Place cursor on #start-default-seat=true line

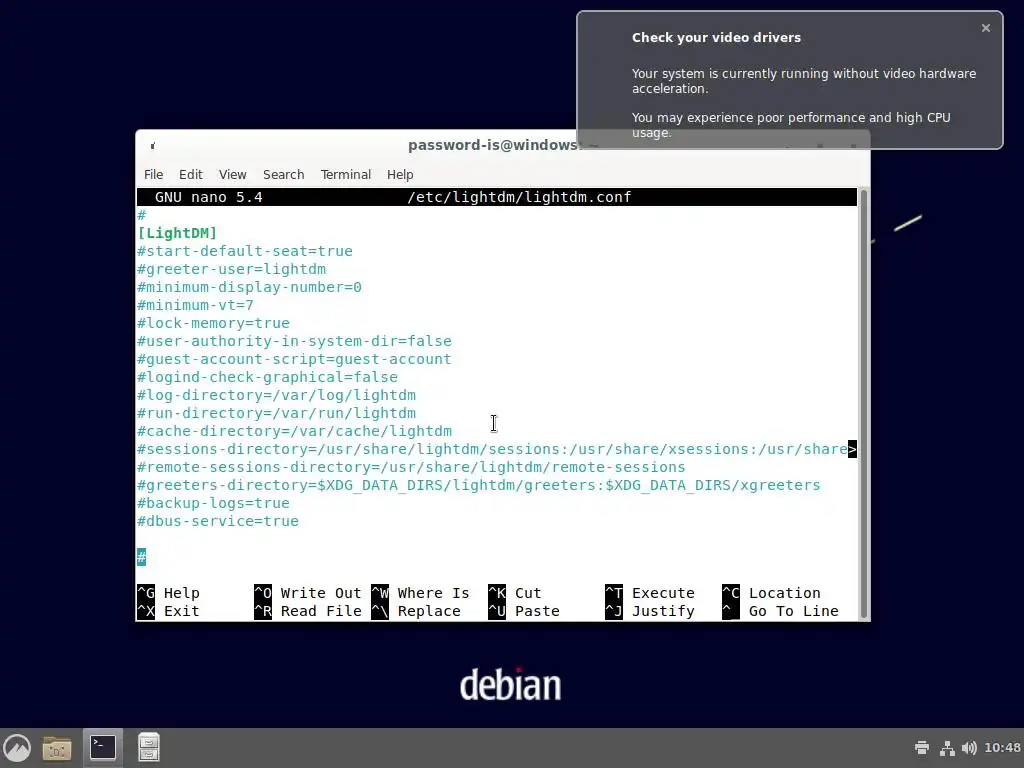click(245, 251)
